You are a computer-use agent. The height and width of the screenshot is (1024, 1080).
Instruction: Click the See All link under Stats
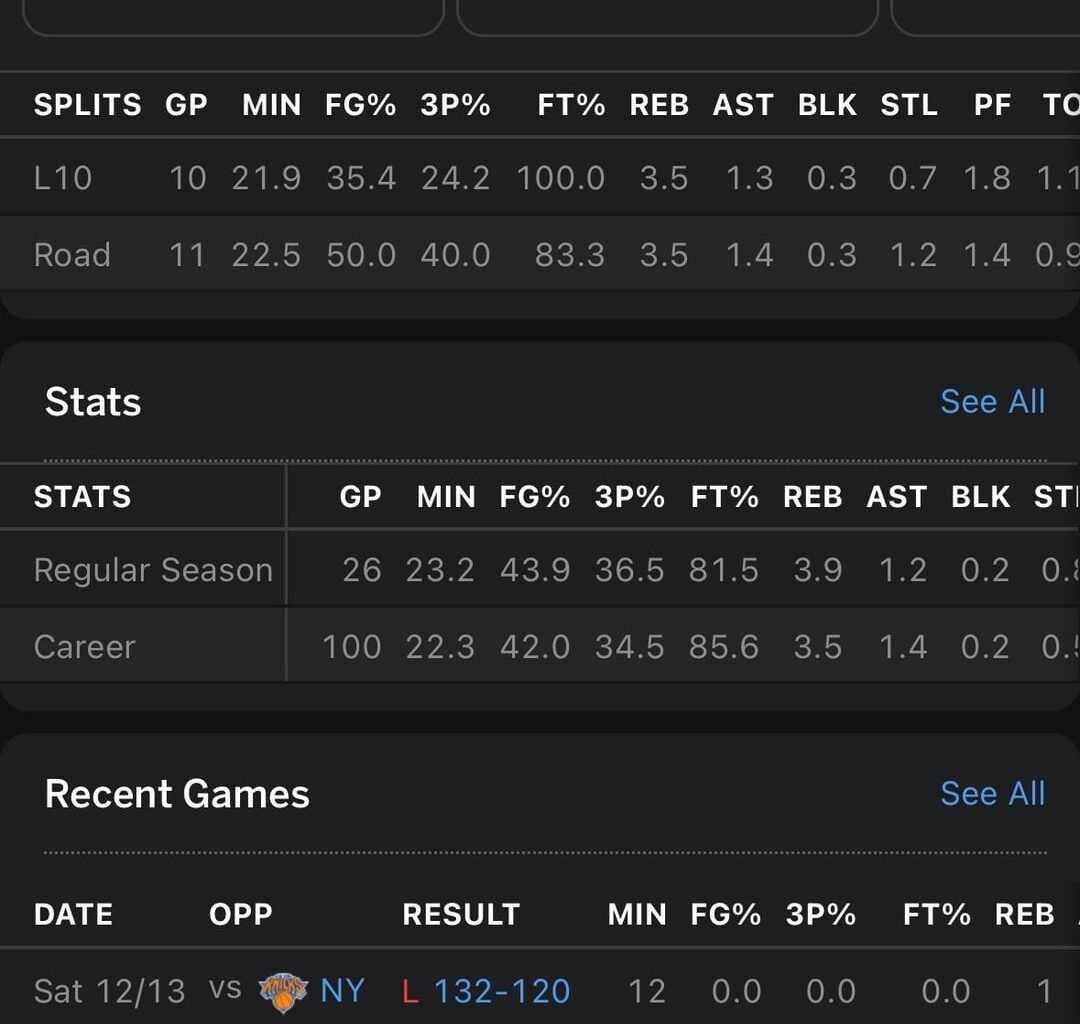[x=992, y=401]
